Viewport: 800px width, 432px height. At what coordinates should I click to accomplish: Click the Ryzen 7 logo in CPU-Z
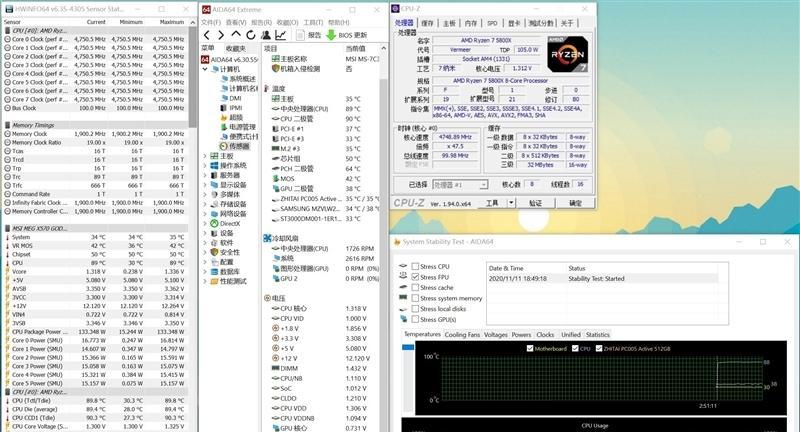click(x=567, y=54)
